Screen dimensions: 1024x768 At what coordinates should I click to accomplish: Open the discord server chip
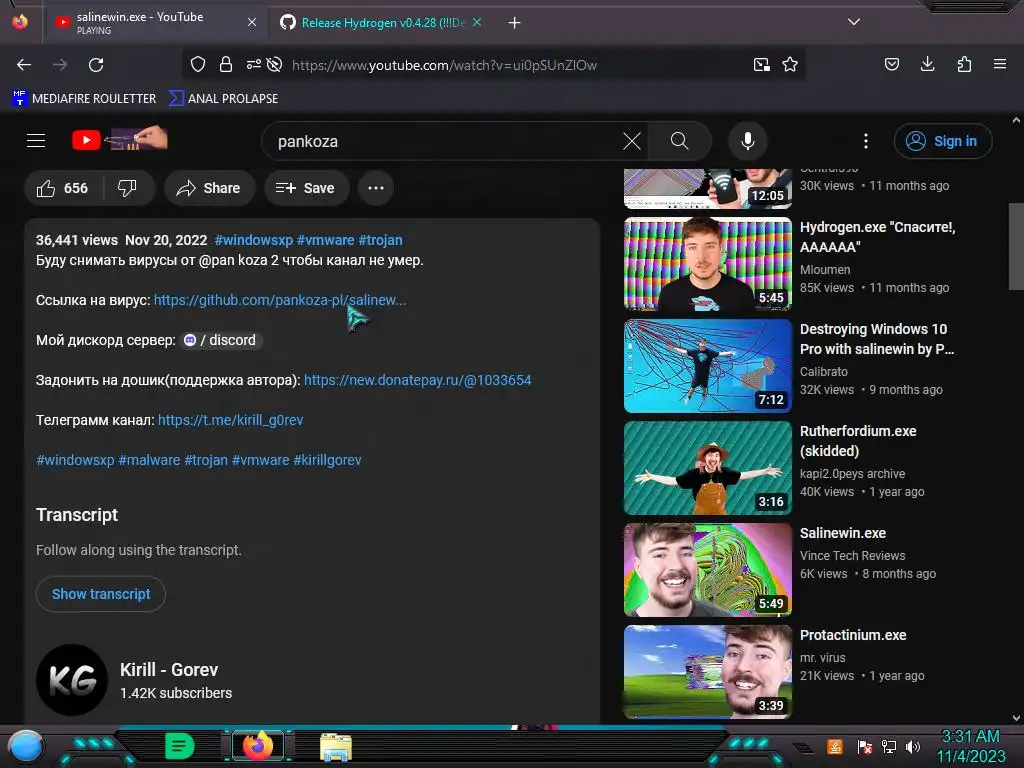pyautogui.click(x=221, y=340)
